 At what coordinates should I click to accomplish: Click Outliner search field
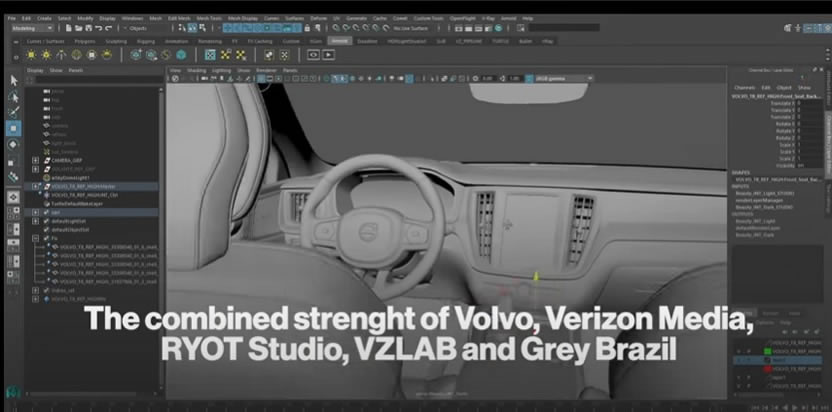coord(98,79)
